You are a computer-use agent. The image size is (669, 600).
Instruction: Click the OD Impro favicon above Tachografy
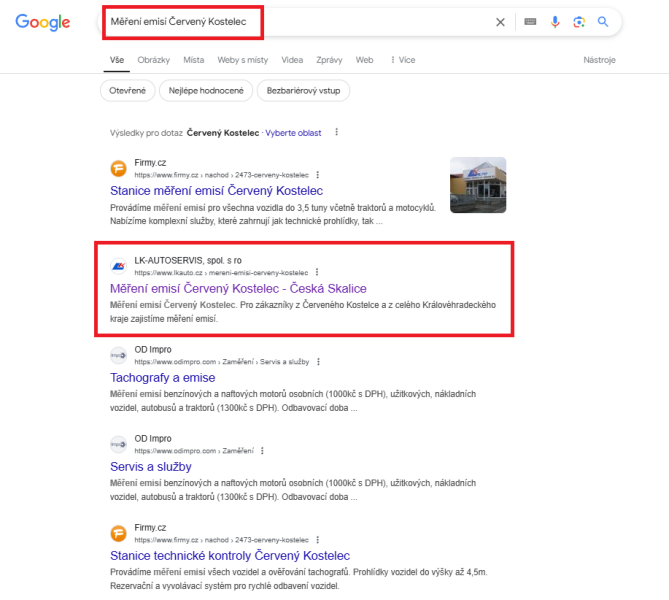click(119, 355)
